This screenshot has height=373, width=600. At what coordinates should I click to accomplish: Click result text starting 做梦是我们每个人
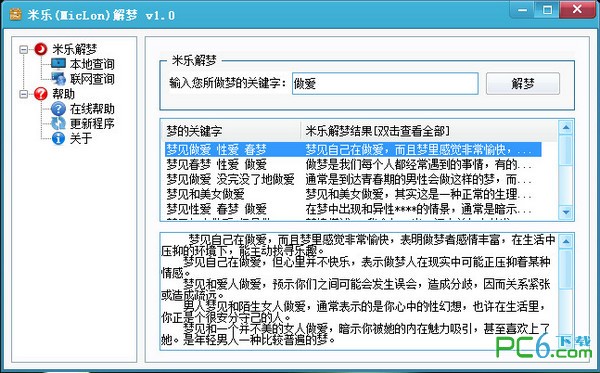[418, 165]
